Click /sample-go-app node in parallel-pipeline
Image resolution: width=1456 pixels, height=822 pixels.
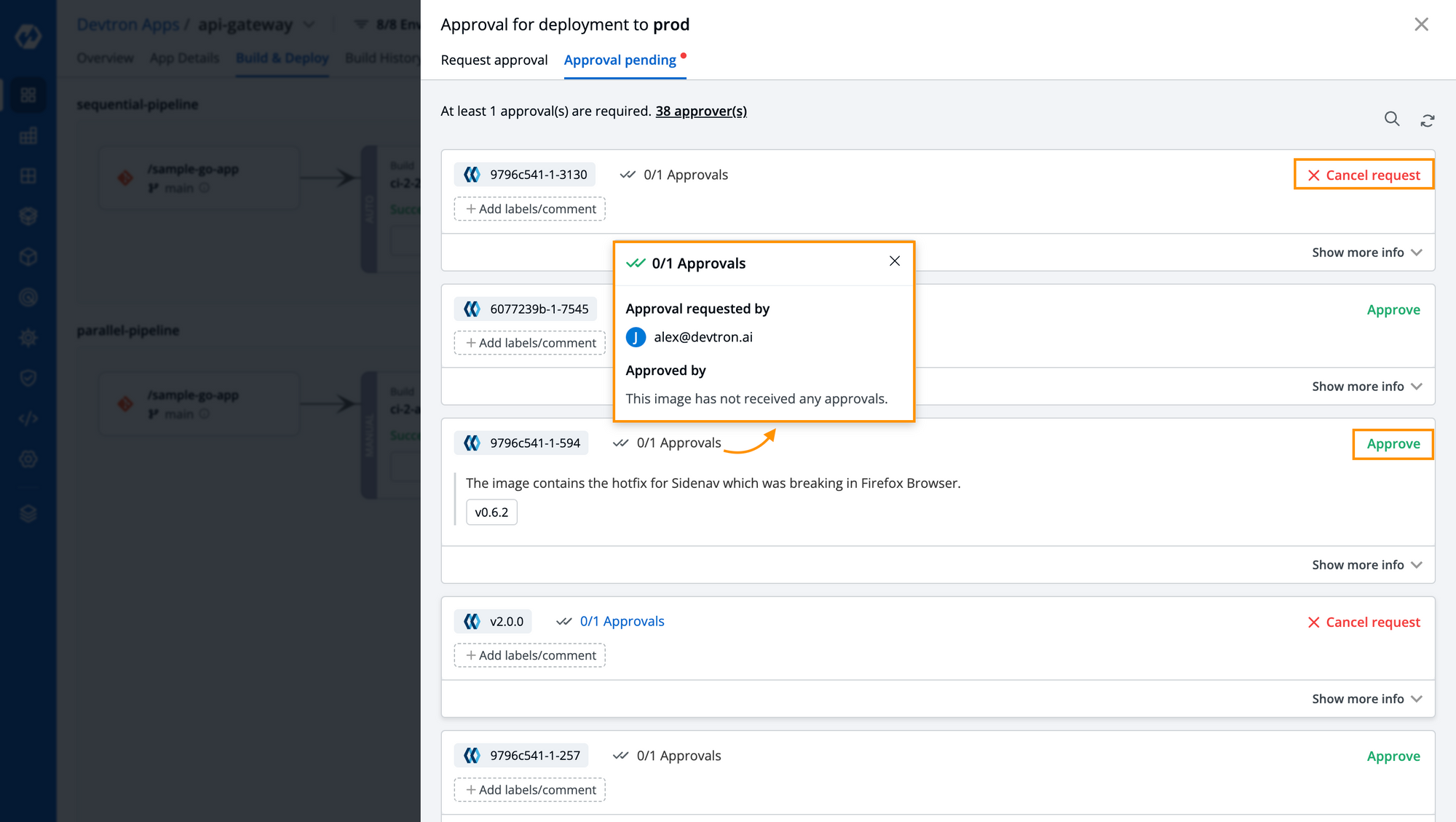coord(199,404)
